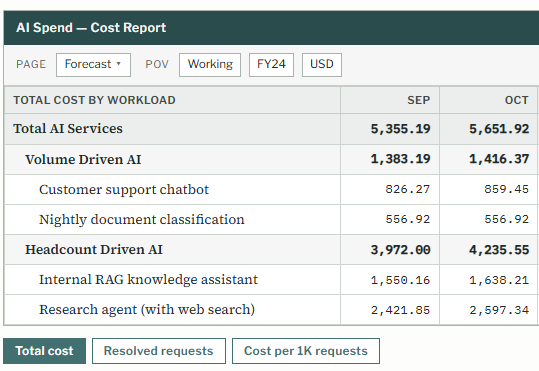The image size is (539, 371).
Task: Click the chatbot OCT value 859.45
Action: pos(488,189)
